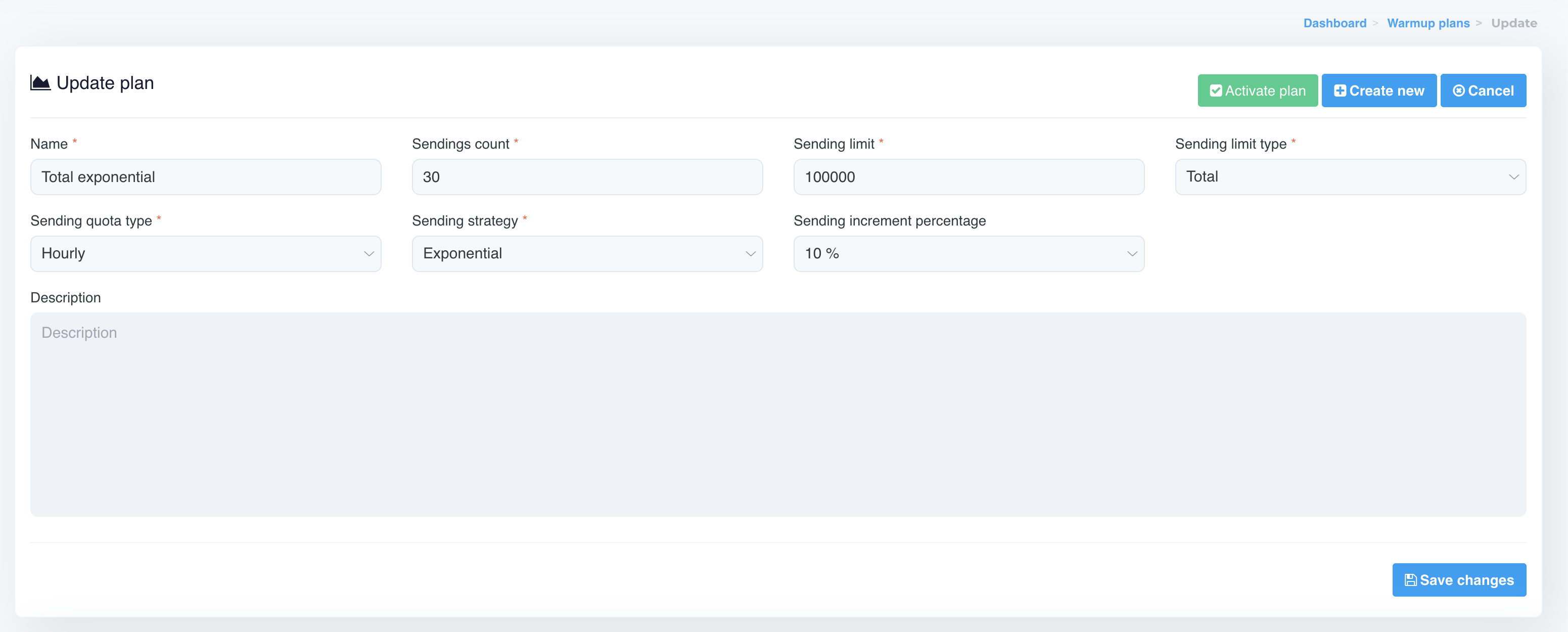Open the Dashboard breadcrumb link

1334,23
